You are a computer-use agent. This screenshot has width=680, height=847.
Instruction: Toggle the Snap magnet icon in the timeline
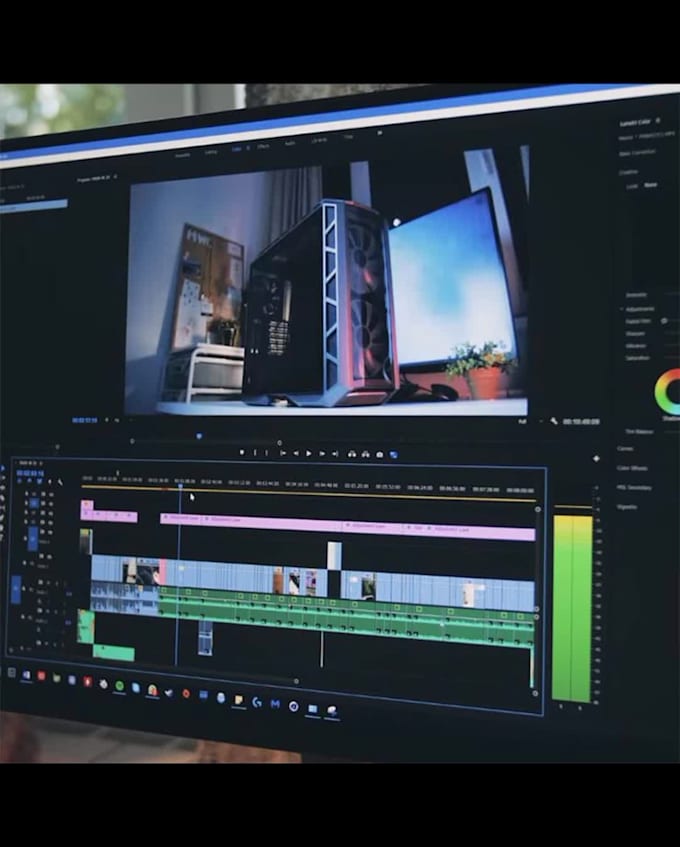[30, 481]
